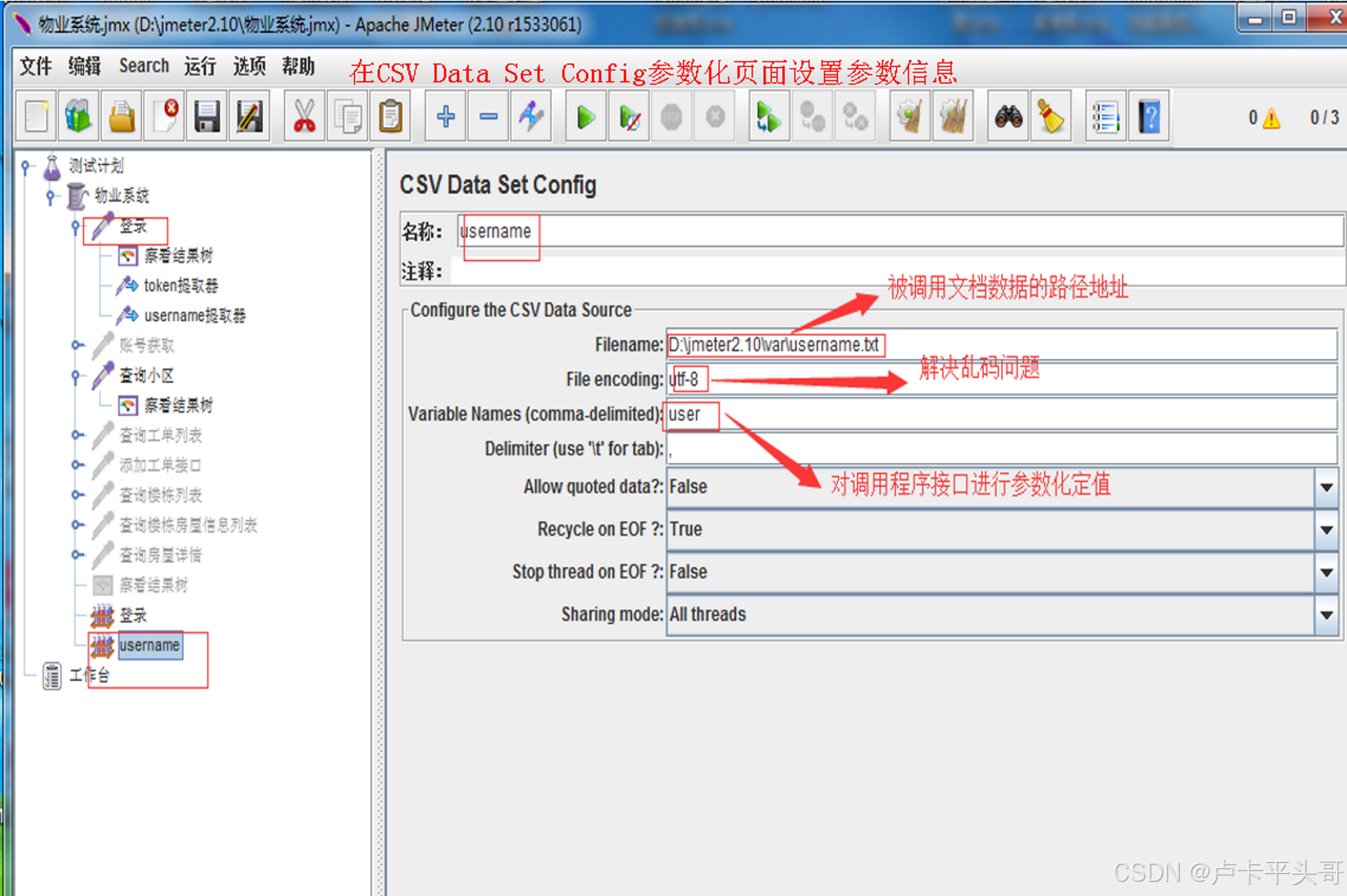This screenshot has height=896, width=1347.
Task: Click the Paste clipboard icon
Action: (391, 118)
